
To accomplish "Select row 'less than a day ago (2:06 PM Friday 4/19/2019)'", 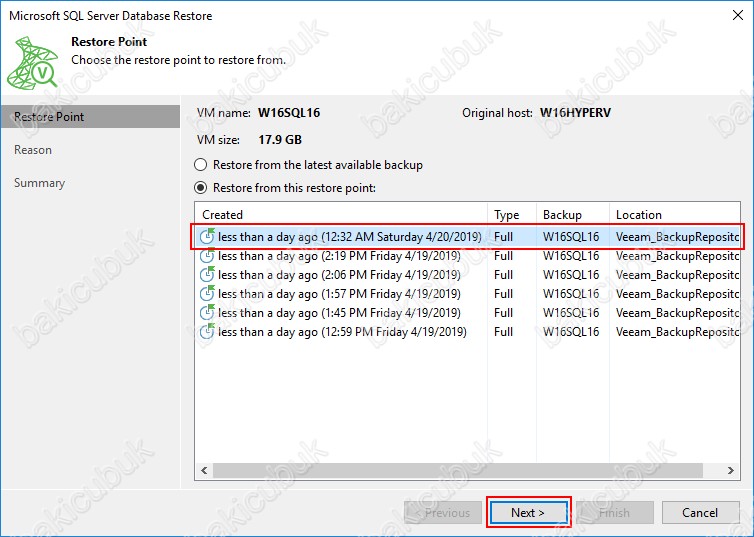I will click(467, 275).
